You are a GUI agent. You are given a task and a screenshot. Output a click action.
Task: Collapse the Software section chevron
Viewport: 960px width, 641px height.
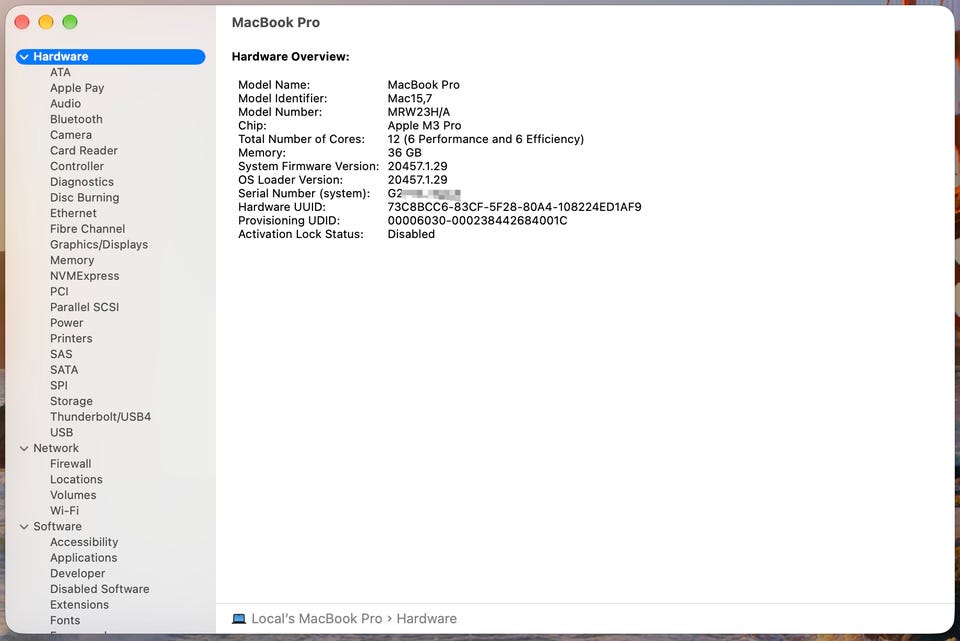24,527
